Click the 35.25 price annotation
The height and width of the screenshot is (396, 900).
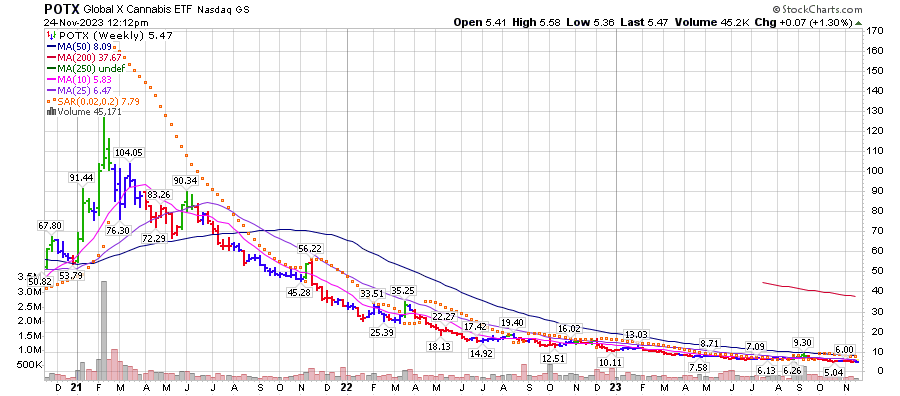[404, 290]
